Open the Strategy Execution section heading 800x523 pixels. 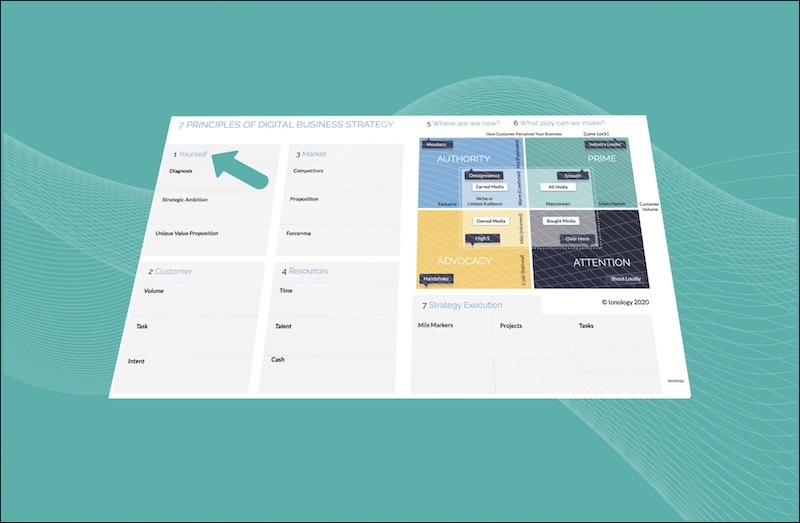[x=465, y=305]
